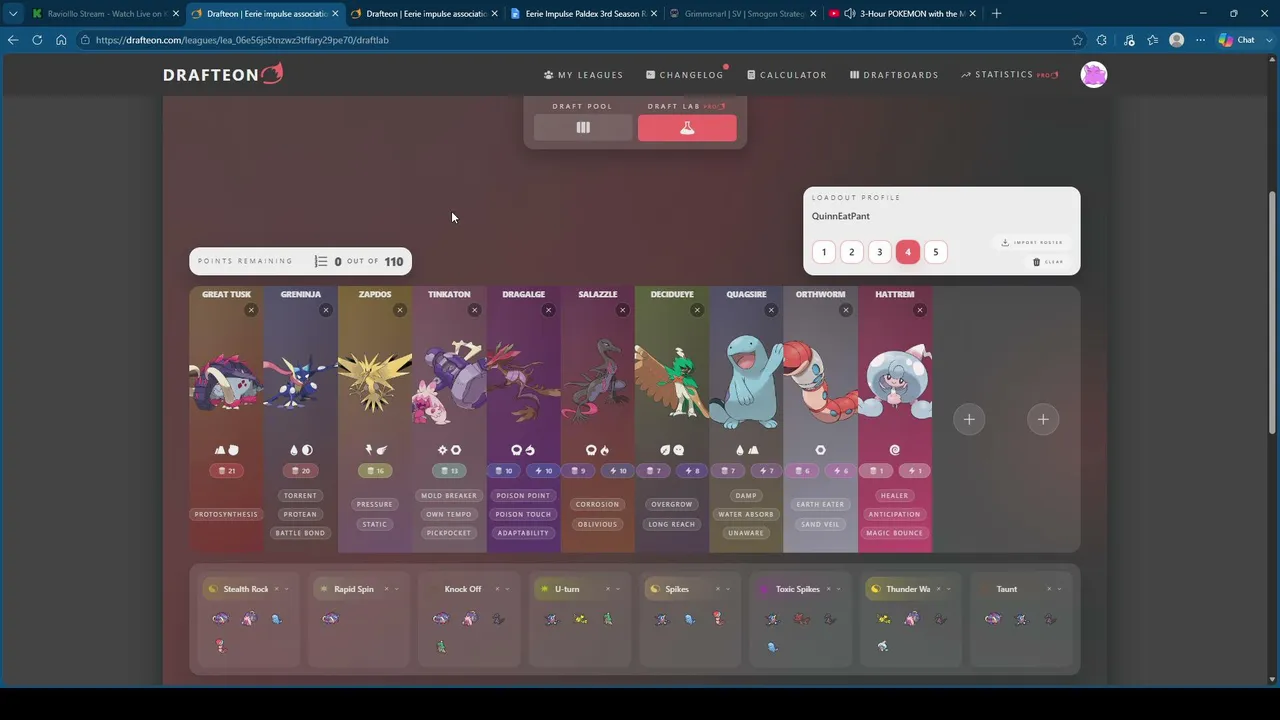Clear the current loadout
Image resolution: width=1280 pixels, height=720 pixels.
(x=1049, y=262)
